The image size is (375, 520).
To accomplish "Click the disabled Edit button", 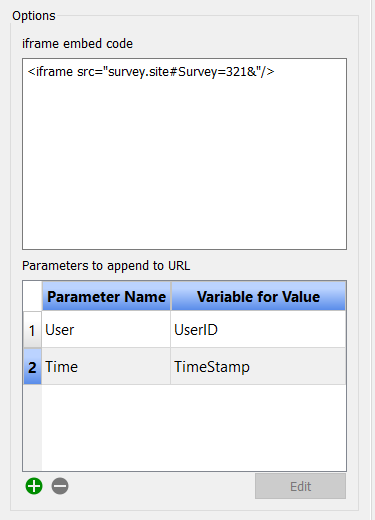I will (x=300, y=486).
